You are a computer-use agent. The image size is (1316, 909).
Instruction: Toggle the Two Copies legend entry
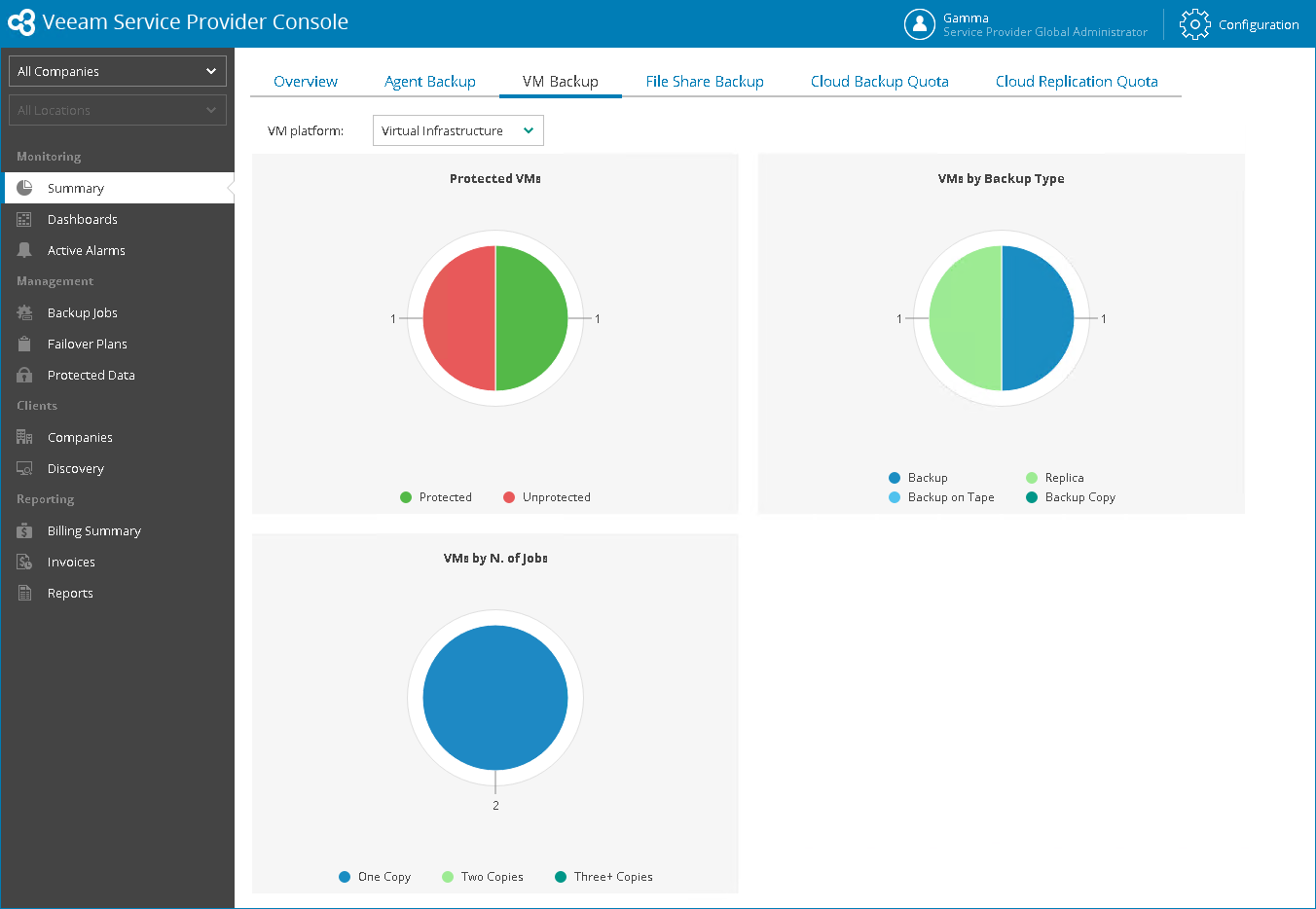(x=483, y=877)
